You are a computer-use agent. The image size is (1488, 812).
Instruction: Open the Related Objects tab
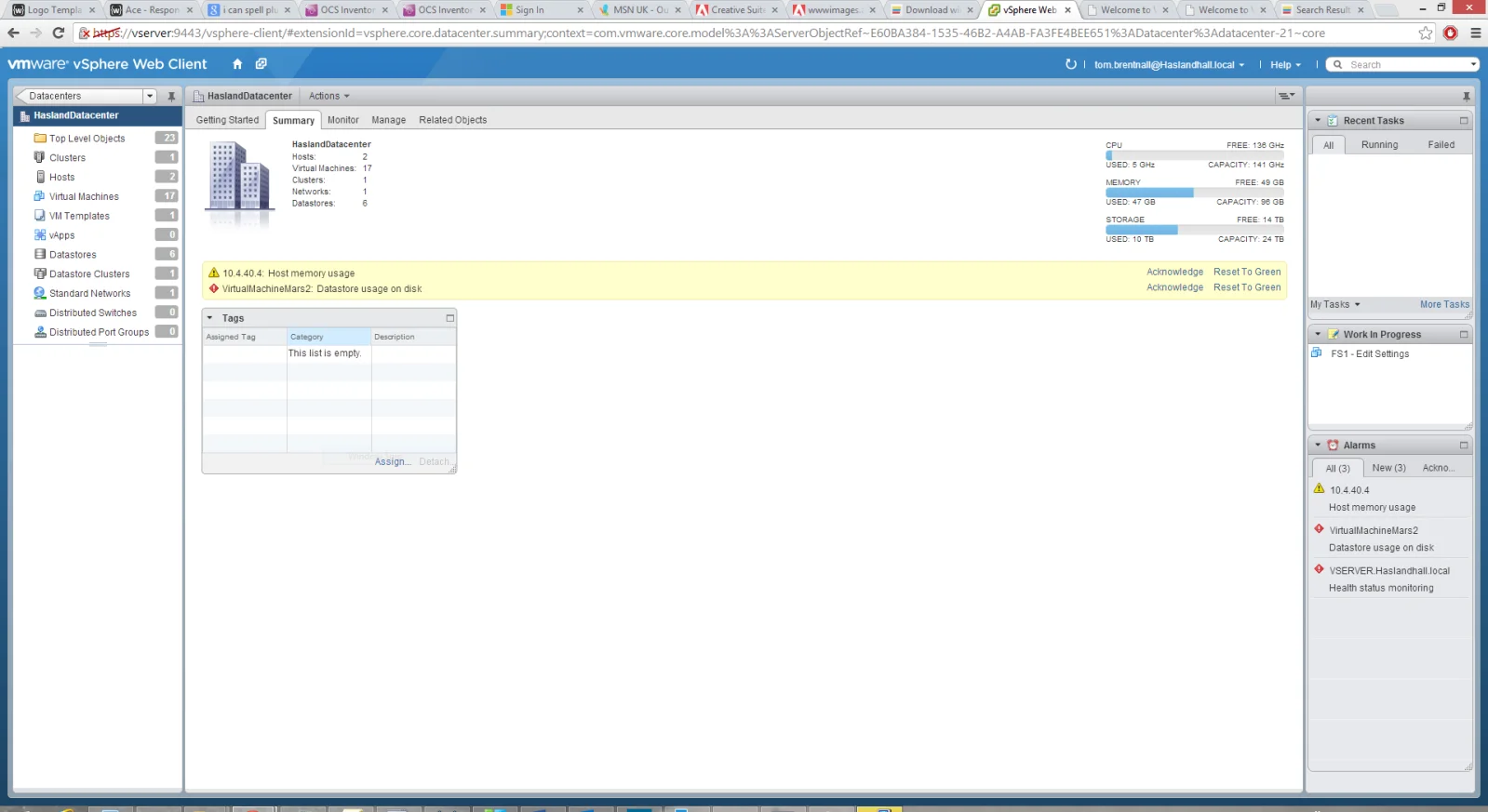[x=452, y=120]
